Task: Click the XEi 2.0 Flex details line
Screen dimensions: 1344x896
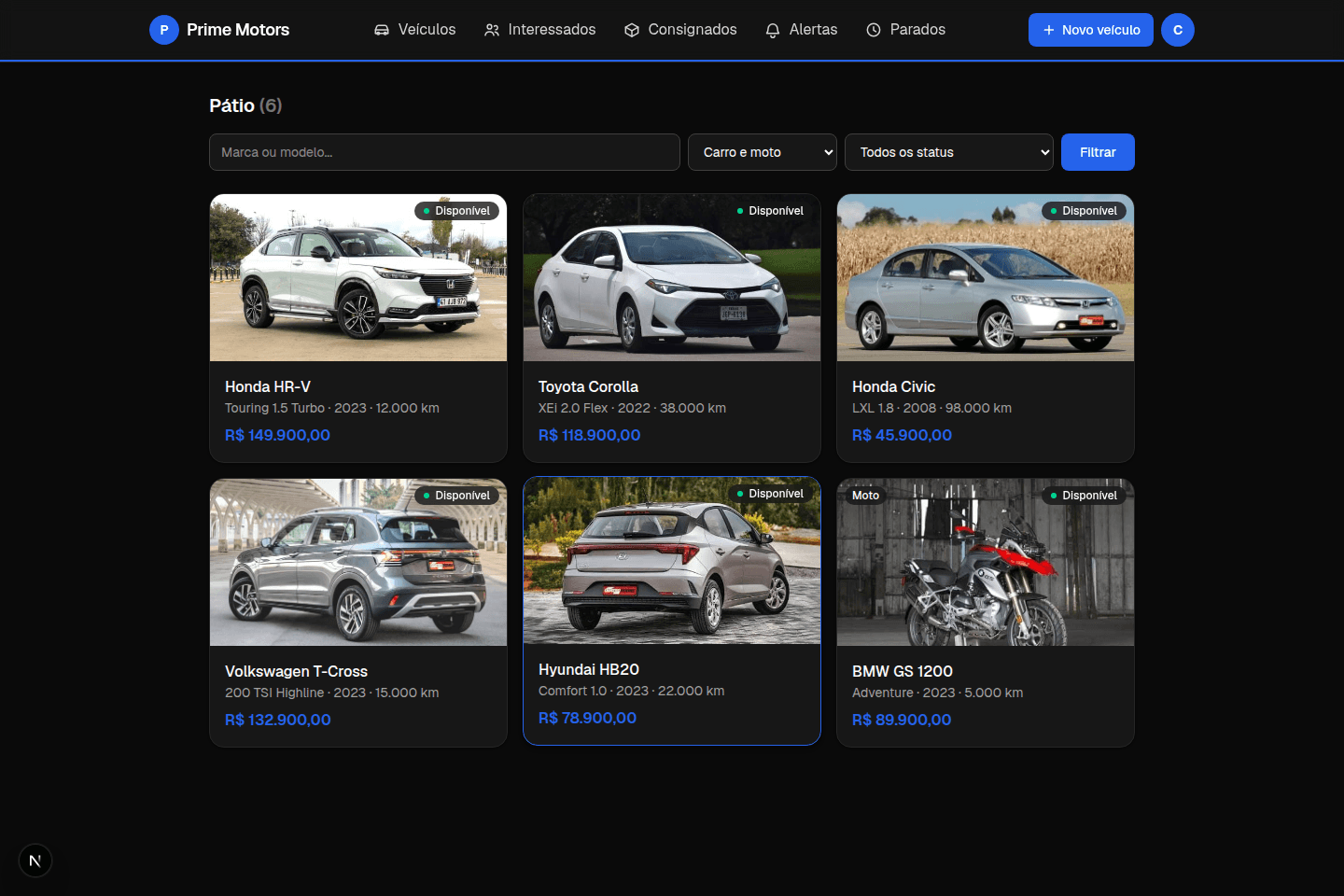Action: [x=632, y=408]
